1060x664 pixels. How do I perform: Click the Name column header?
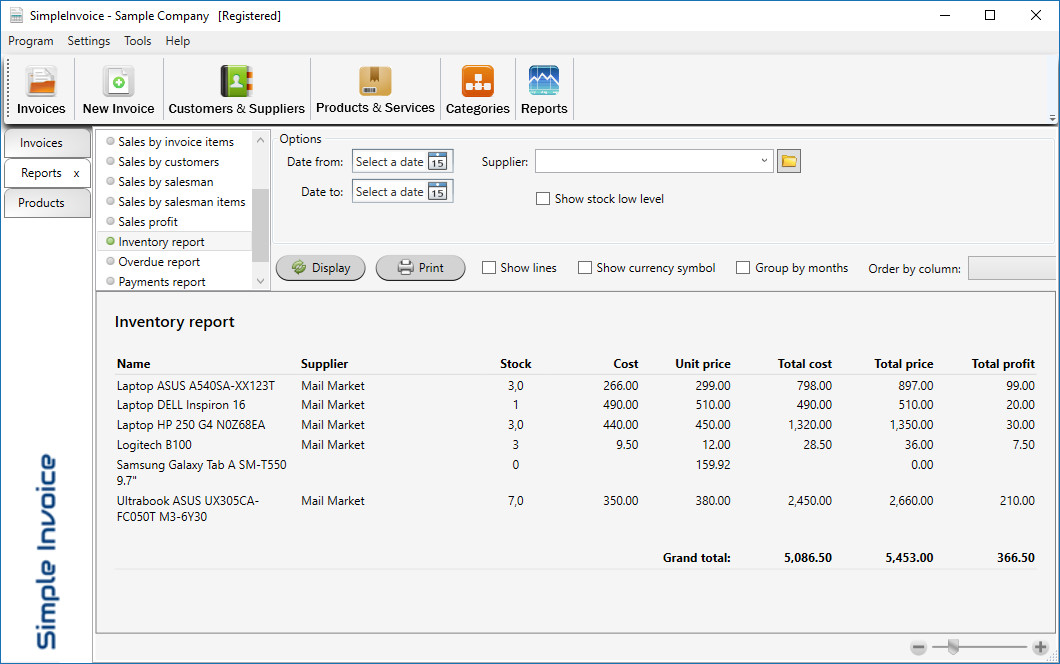134,364
